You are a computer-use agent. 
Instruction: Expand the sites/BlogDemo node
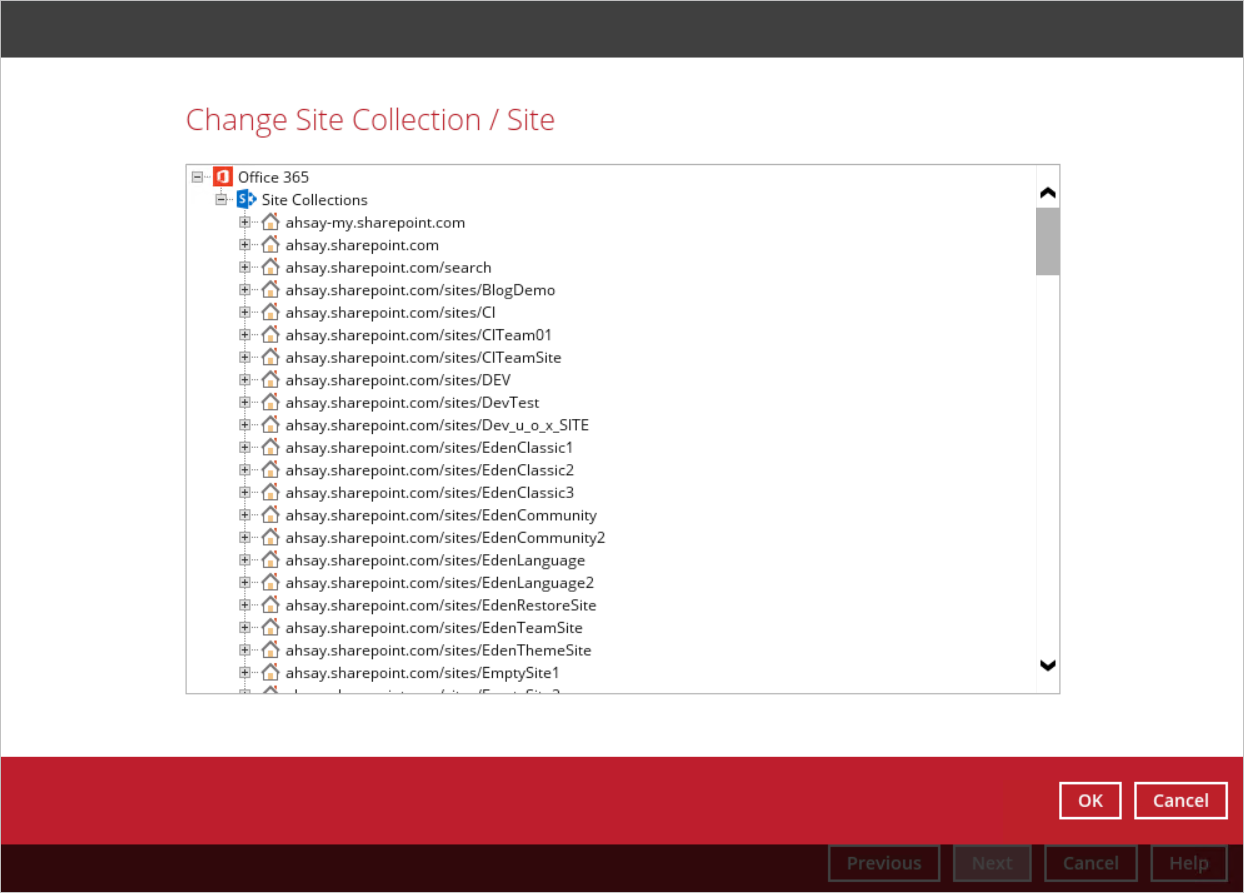click(x=245, y=290)
